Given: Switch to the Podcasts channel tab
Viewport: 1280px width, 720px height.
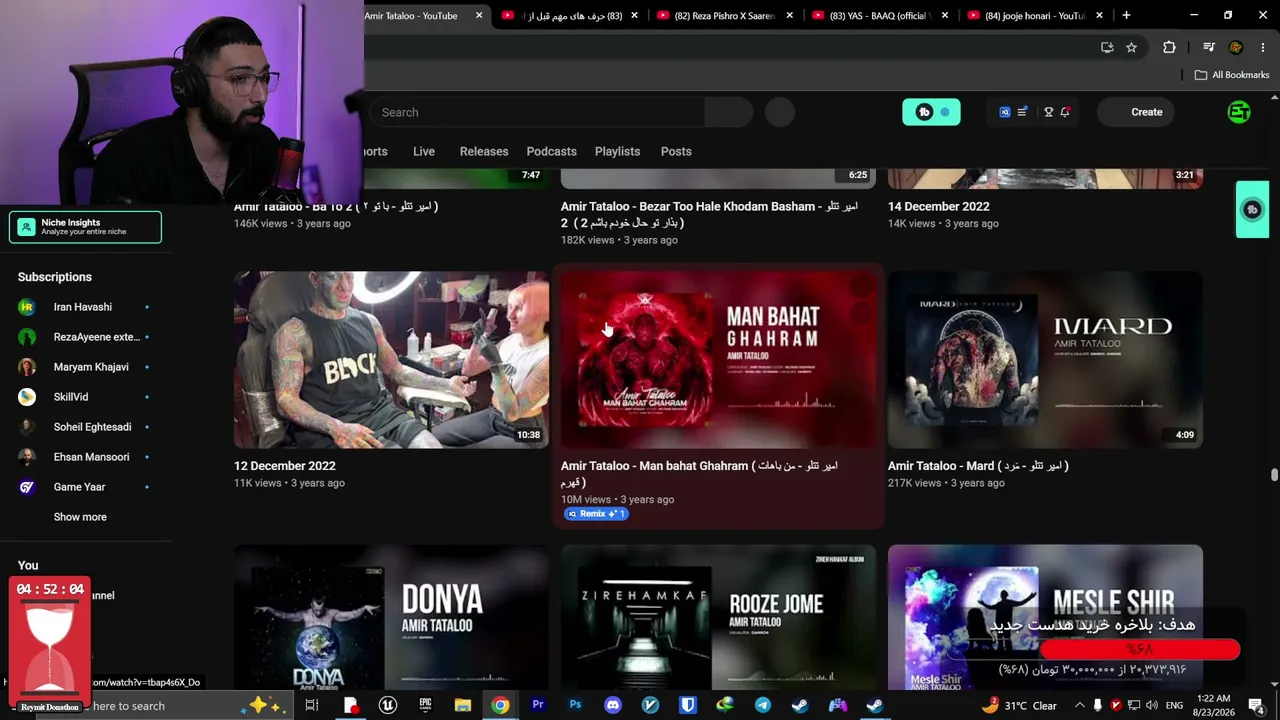Looking at the screenshot, I should click(x=552, y=151).
